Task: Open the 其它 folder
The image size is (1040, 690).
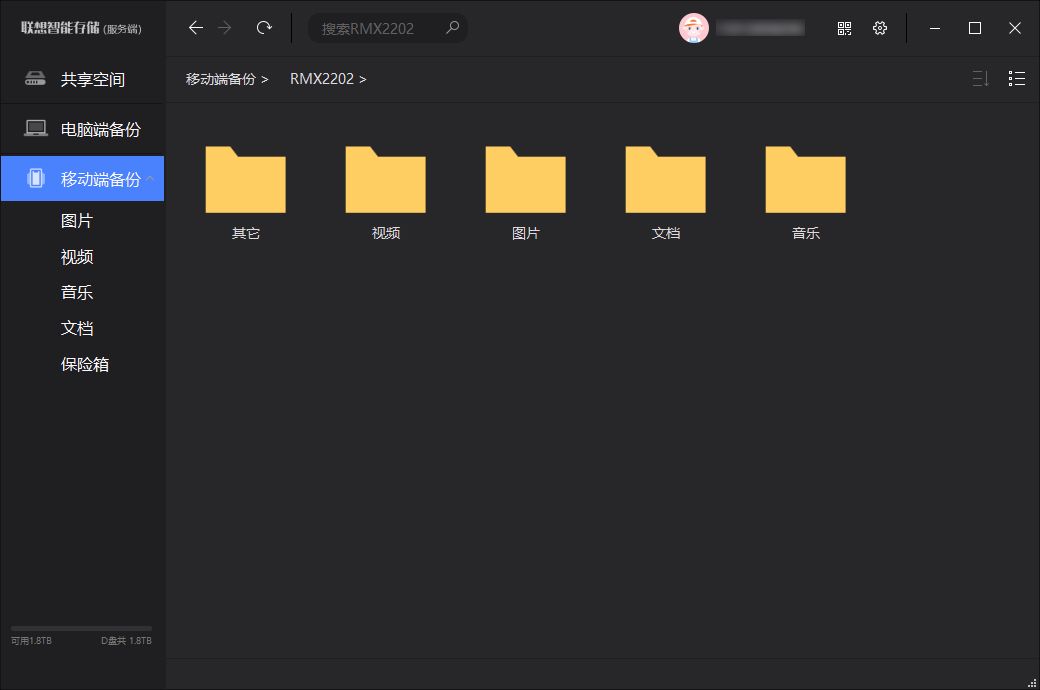Action: coord(245,180)
